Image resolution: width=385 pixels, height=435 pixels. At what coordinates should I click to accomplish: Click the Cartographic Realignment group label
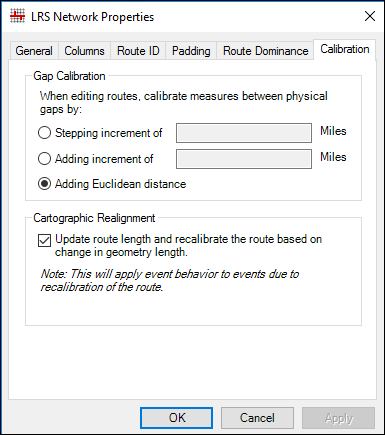point(94,218)
